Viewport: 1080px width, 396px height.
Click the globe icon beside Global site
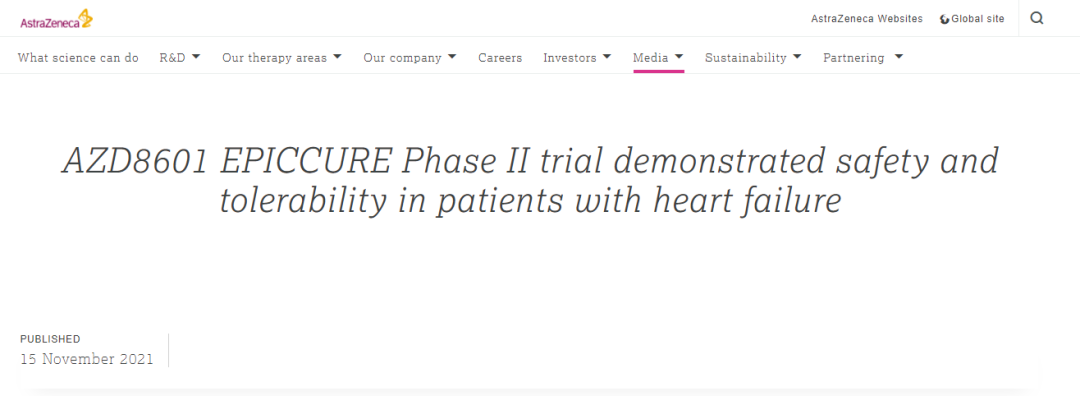944,19
